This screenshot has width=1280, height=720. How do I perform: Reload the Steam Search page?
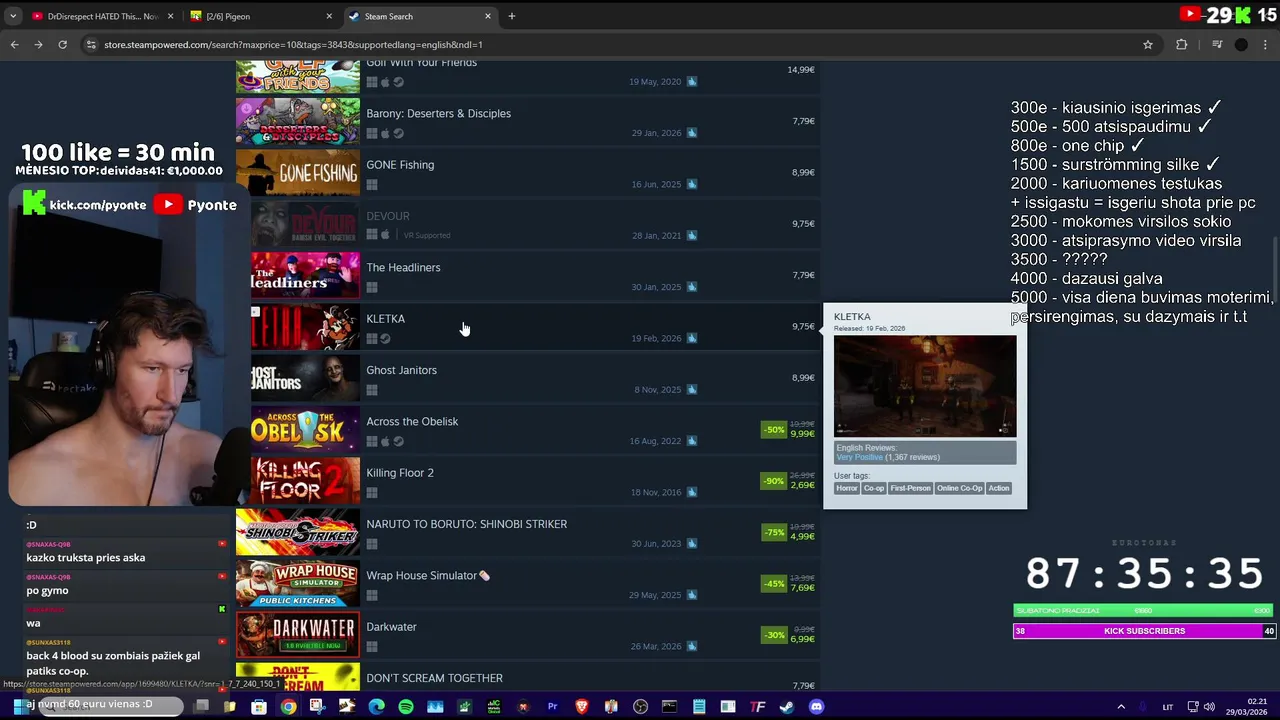pyautogui.click(x=62, y=44)
